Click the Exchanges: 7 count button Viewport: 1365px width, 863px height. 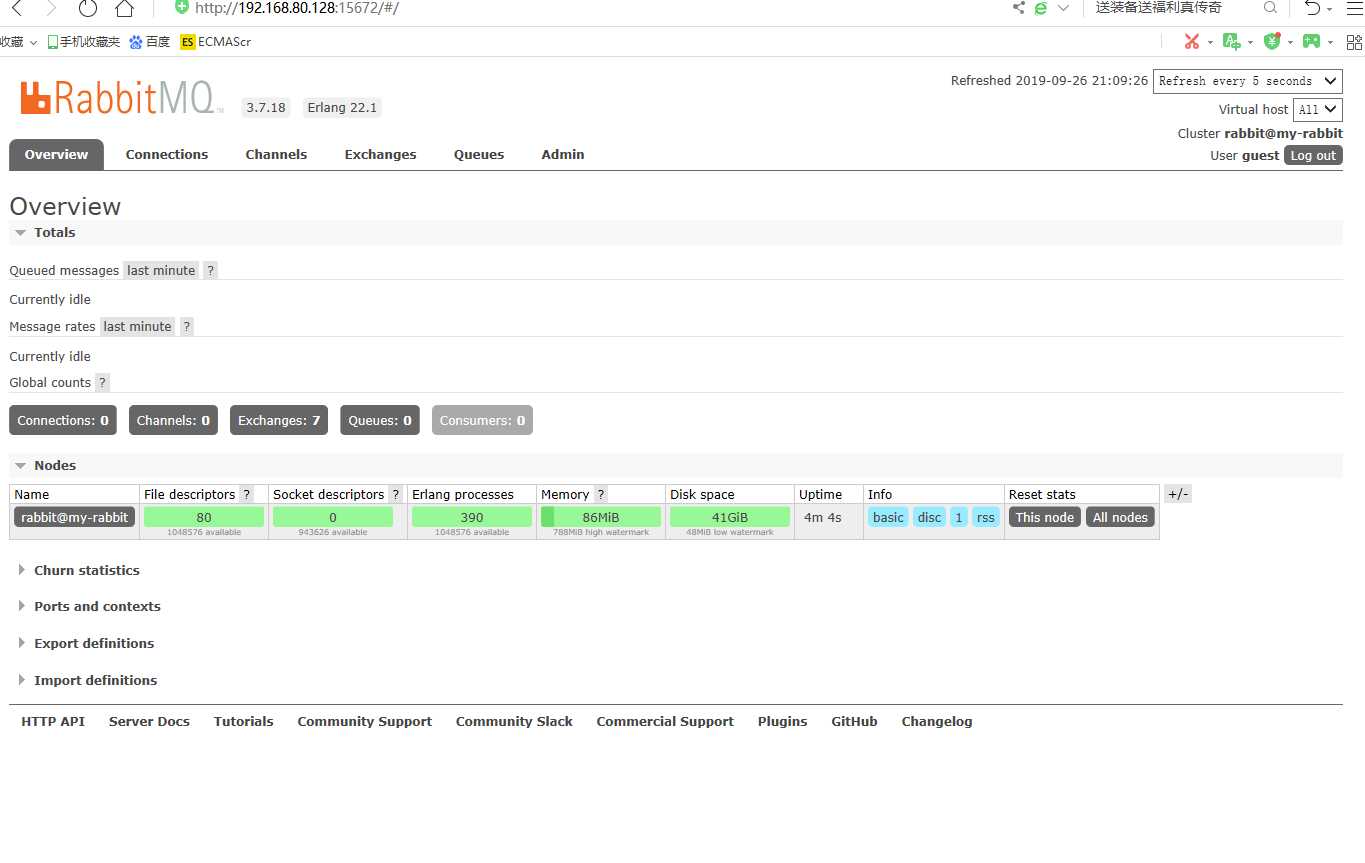pyautogui.click(x=279, y=421)
